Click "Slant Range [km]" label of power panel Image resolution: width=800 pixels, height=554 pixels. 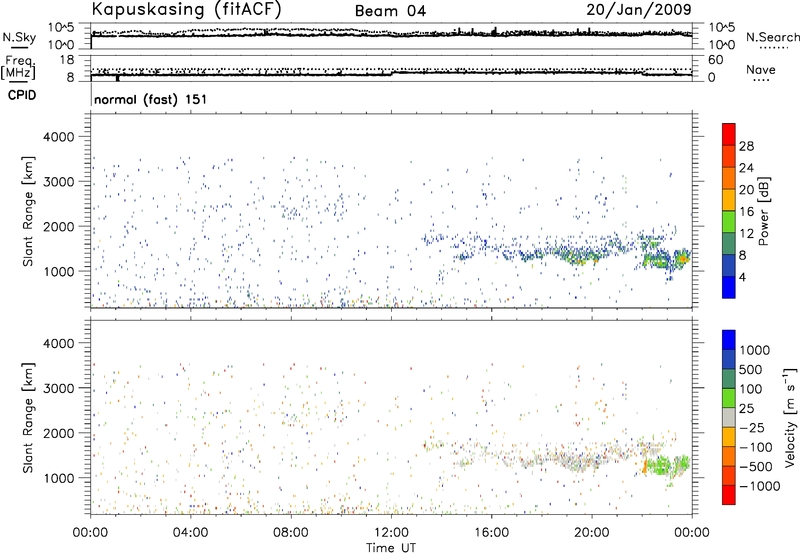coord(28,211)
